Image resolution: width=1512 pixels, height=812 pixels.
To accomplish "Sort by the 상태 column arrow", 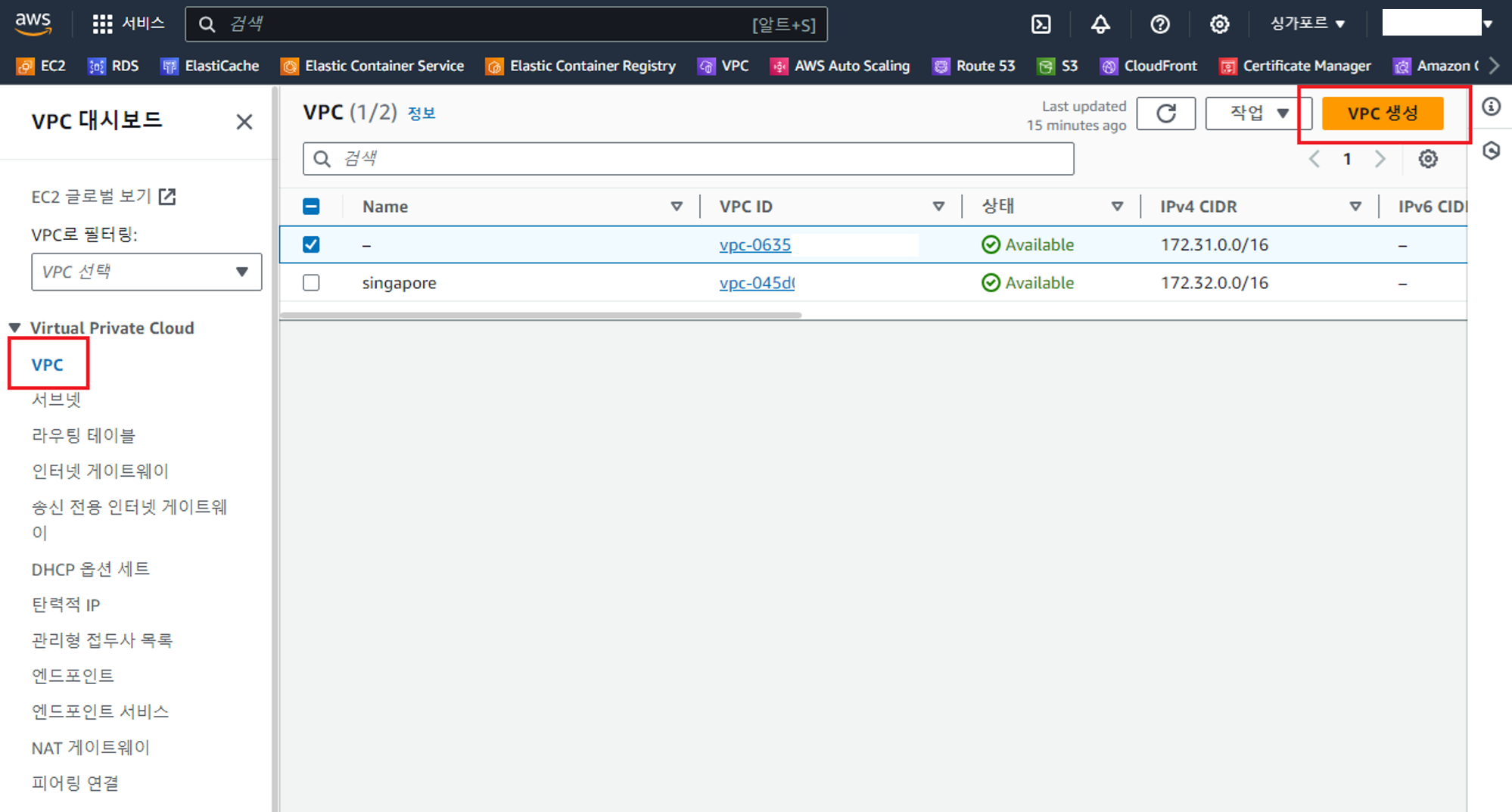I will [x=1117, y=207].
